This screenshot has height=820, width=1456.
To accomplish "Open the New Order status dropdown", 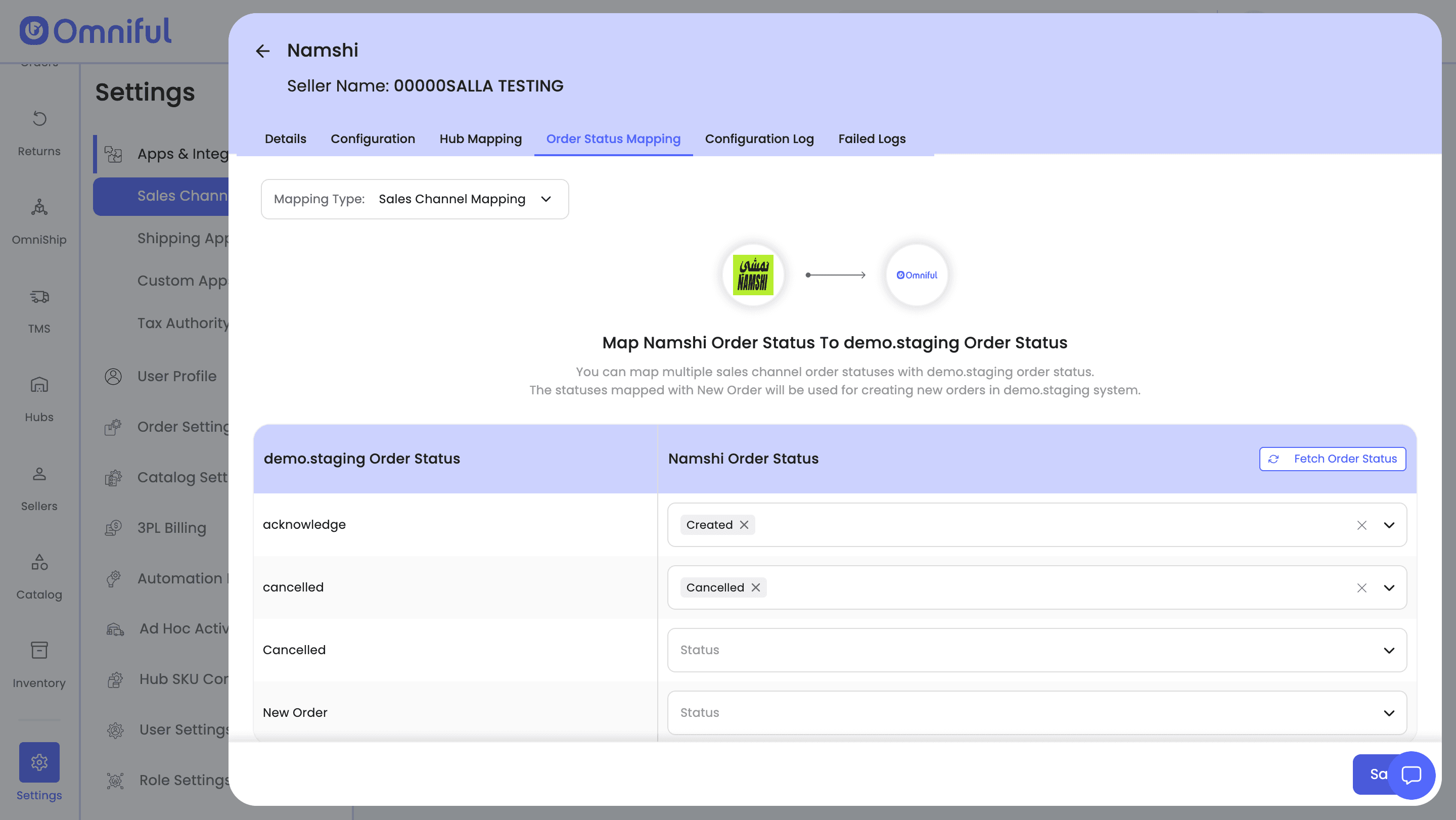I will coord(1388,713).
